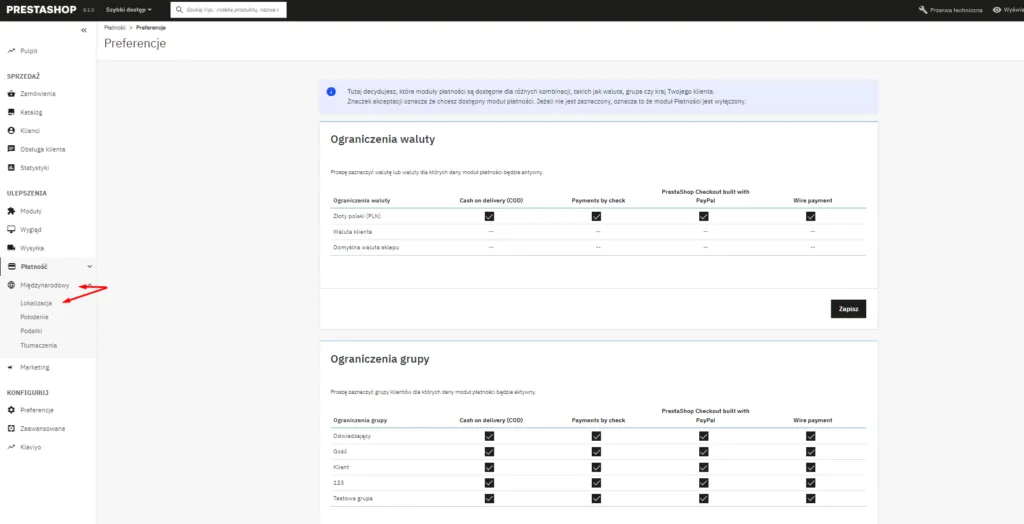Click the Międzynarodowy globe icon

tap(11, 285)
